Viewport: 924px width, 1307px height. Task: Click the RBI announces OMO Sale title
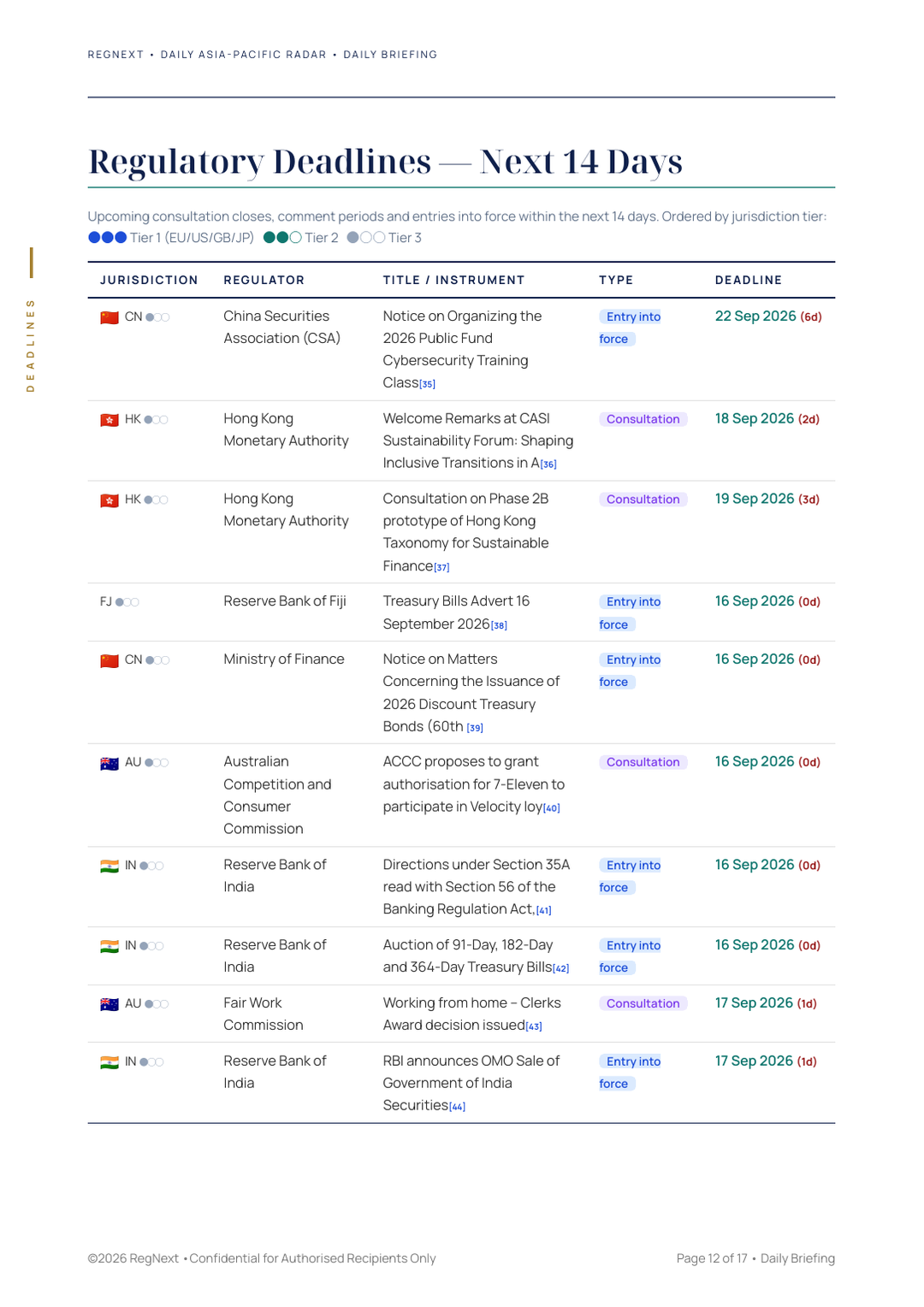471,1084
